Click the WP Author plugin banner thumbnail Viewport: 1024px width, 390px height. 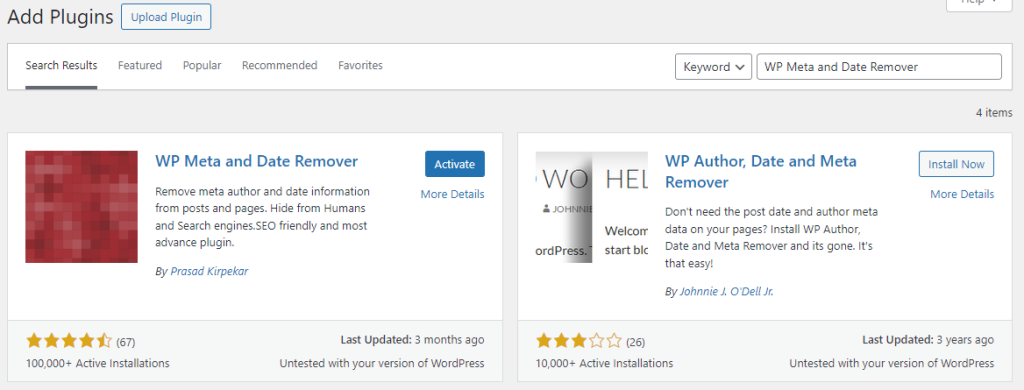pyautogui.click(x=592, y=207)
